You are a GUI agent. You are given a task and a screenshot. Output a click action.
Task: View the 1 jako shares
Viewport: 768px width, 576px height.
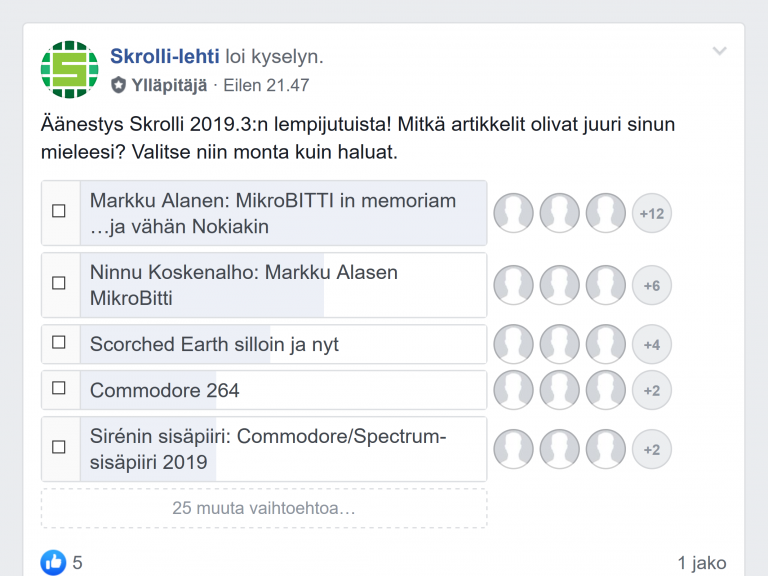tap(701, 563)
